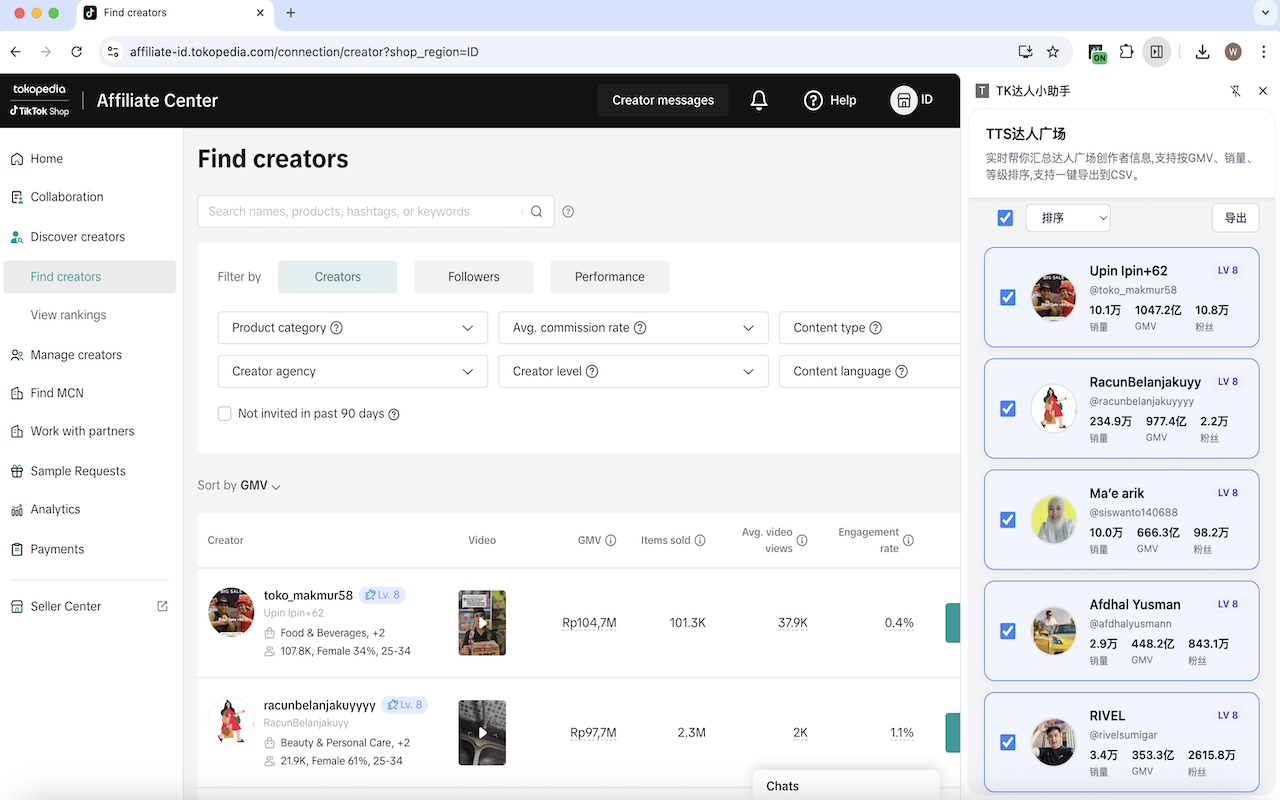
Task: Open Find MCN in sidebar
Action: click(x=57, y=393)
